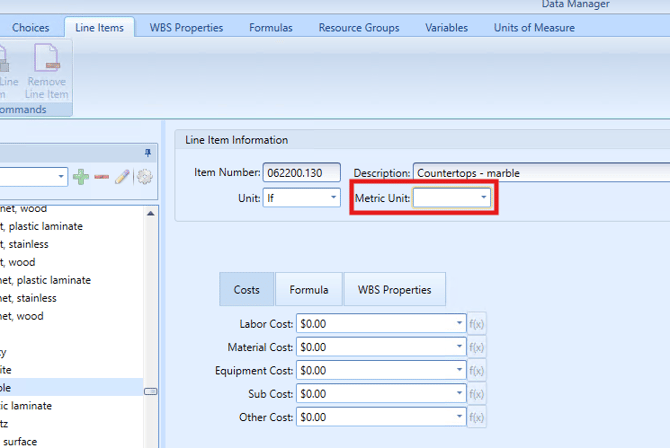Select the Formula sub-tab
This screenshot has width=670, height=448.
[x=309, y=290]
